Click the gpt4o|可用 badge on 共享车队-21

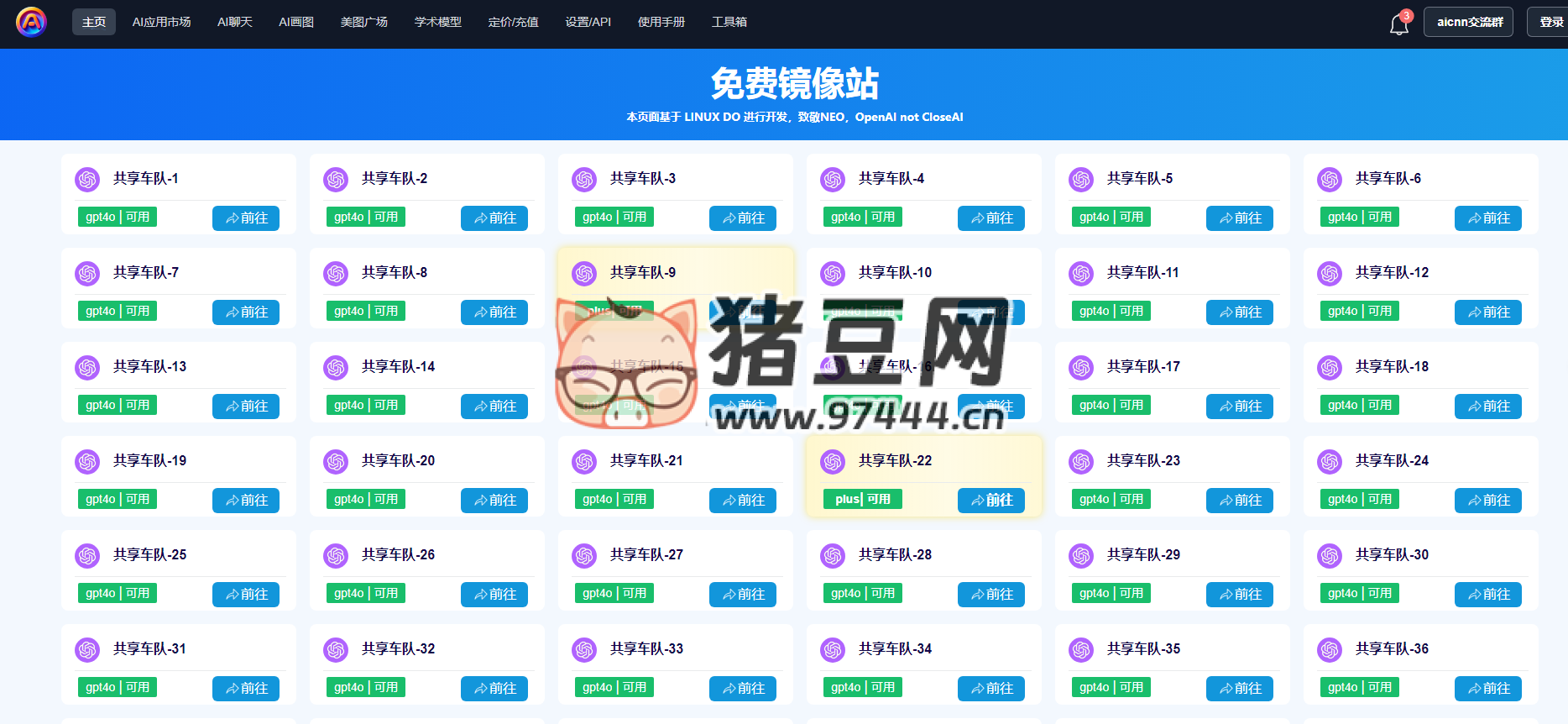[614, 499]
